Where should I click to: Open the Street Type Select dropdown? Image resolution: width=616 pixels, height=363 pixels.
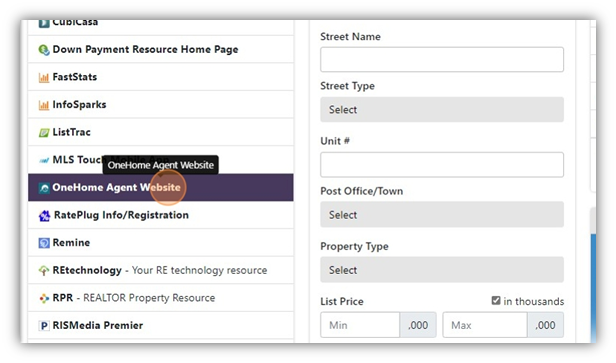click(x=442, y=110)
